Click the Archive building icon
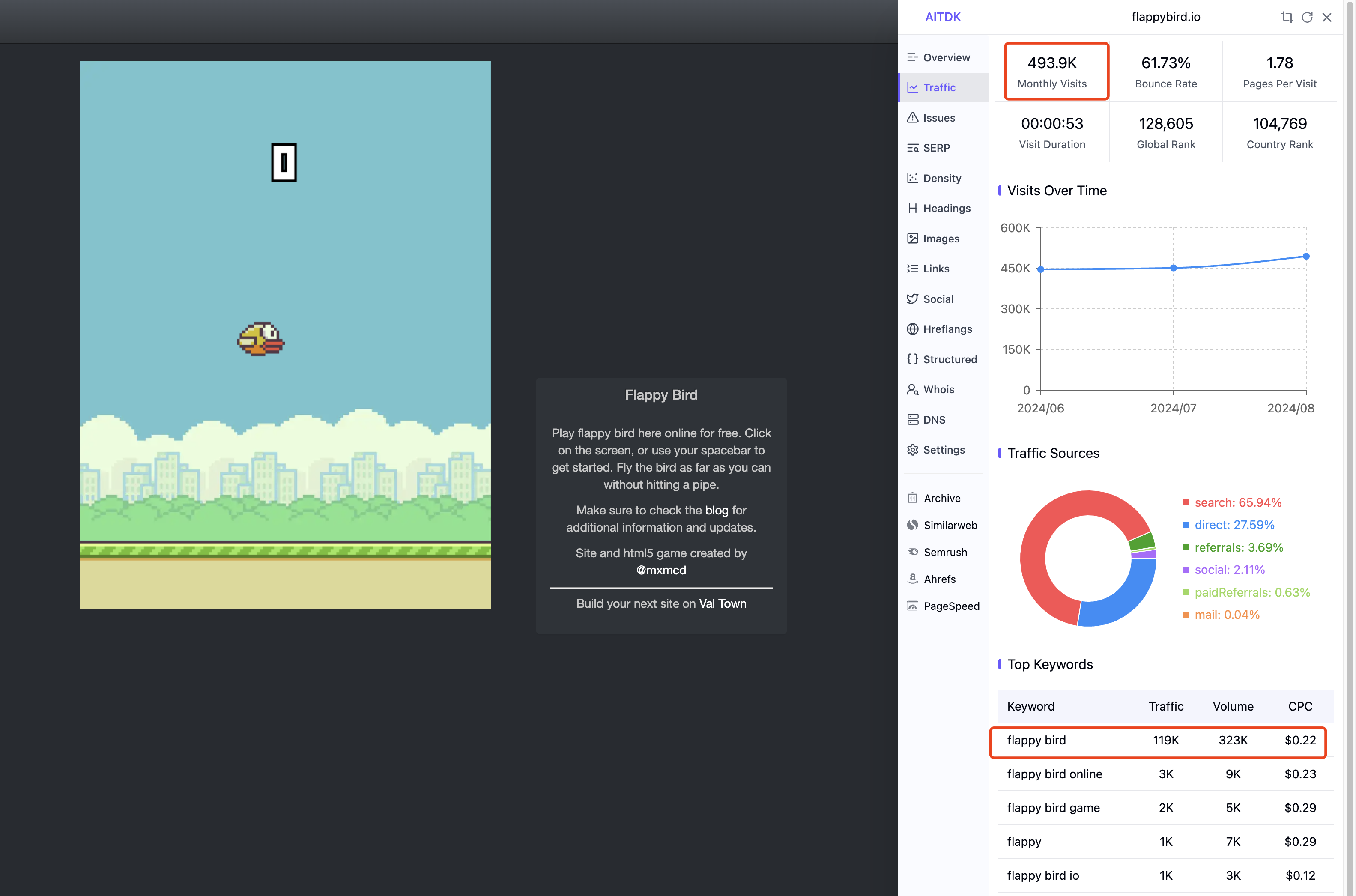The height and width of the screenshot is (896, 1356). 913,498
